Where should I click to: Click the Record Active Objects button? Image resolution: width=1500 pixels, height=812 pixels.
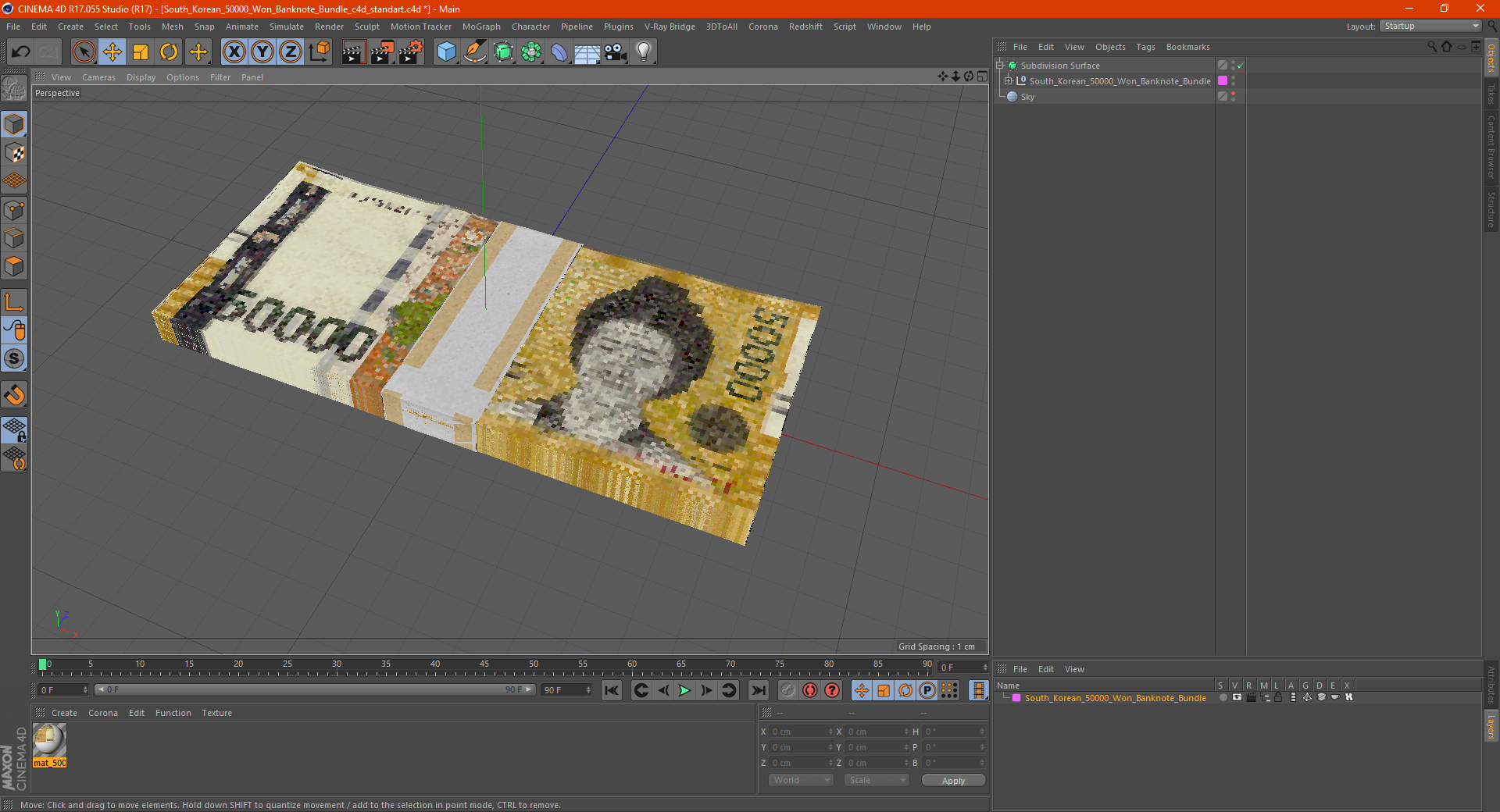[x=787, y=690]
